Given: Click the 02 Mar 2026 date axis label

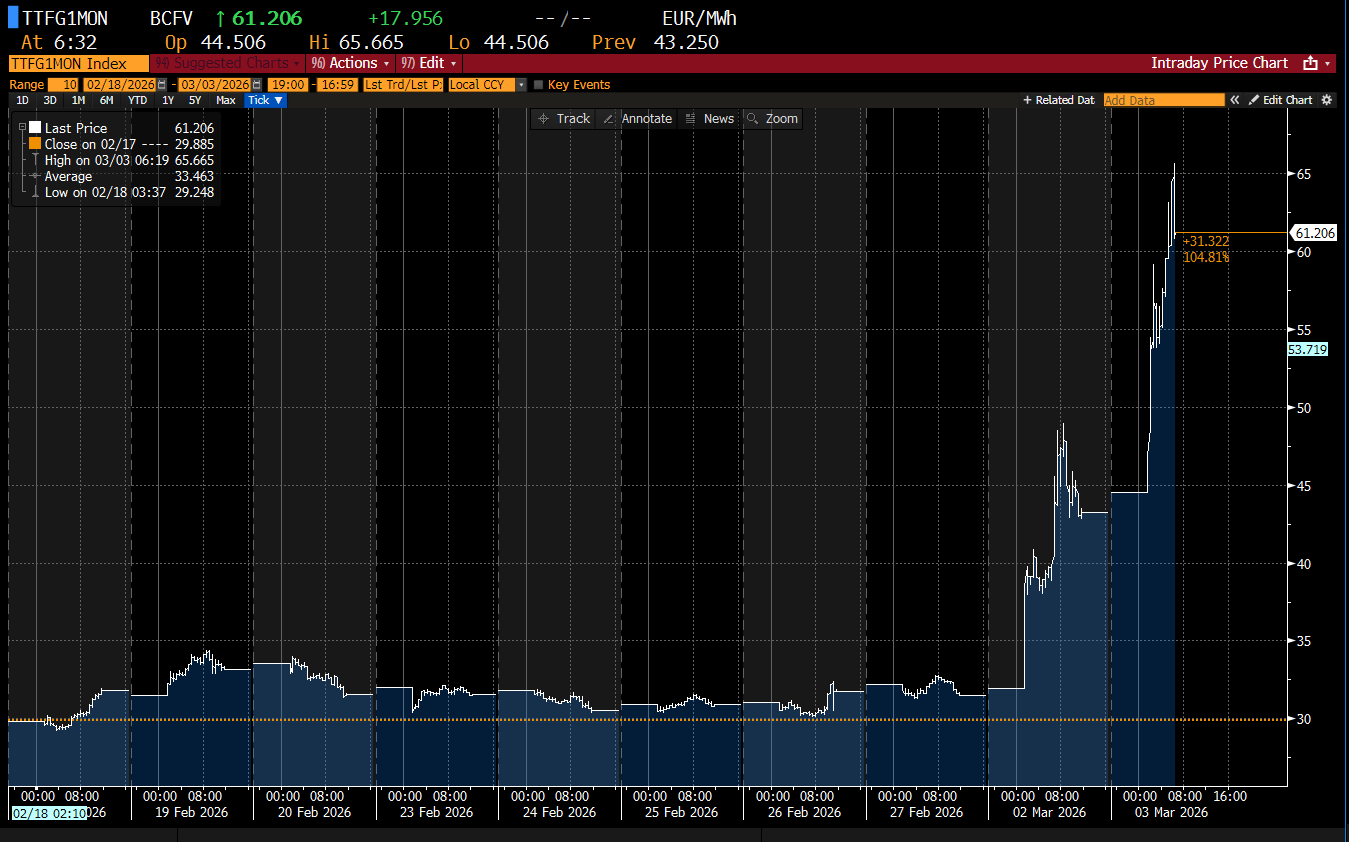Looking at the screenshot, I should 1047,812.
